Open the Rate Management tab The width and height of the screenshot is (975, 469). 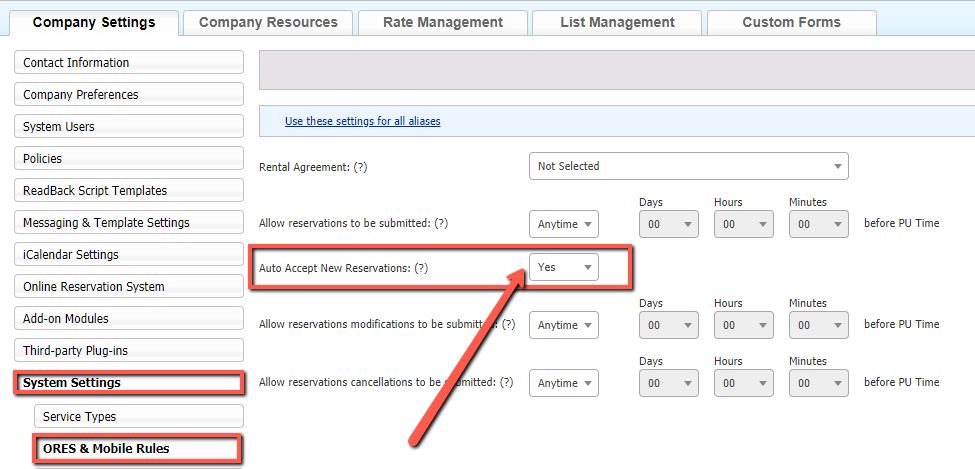(x=443, y=22)
